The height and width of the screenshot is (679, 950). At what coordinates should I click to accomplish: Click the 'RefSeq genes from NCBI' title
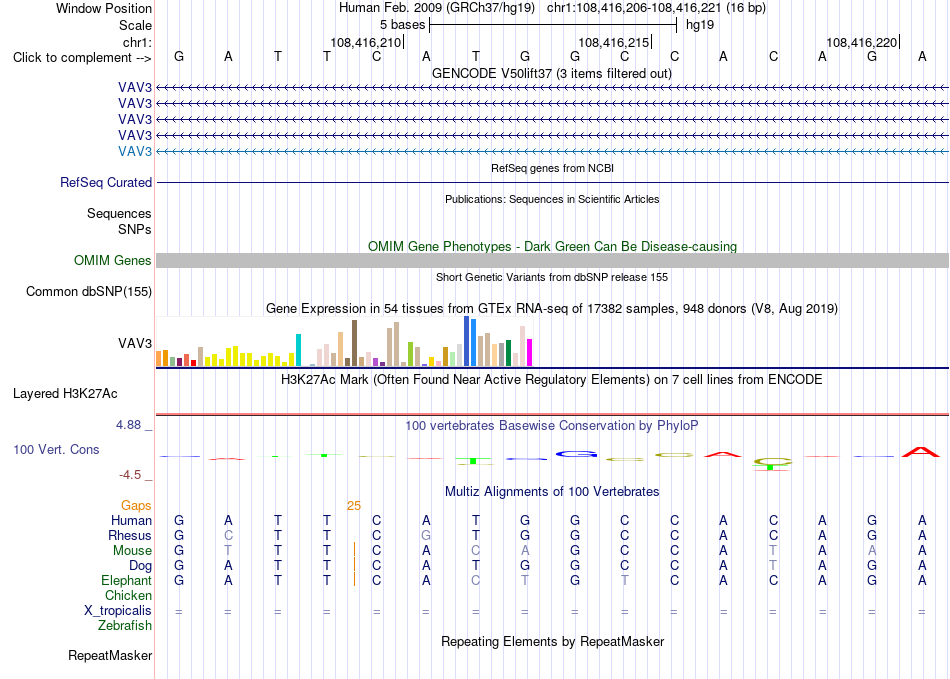click(552, 168)
